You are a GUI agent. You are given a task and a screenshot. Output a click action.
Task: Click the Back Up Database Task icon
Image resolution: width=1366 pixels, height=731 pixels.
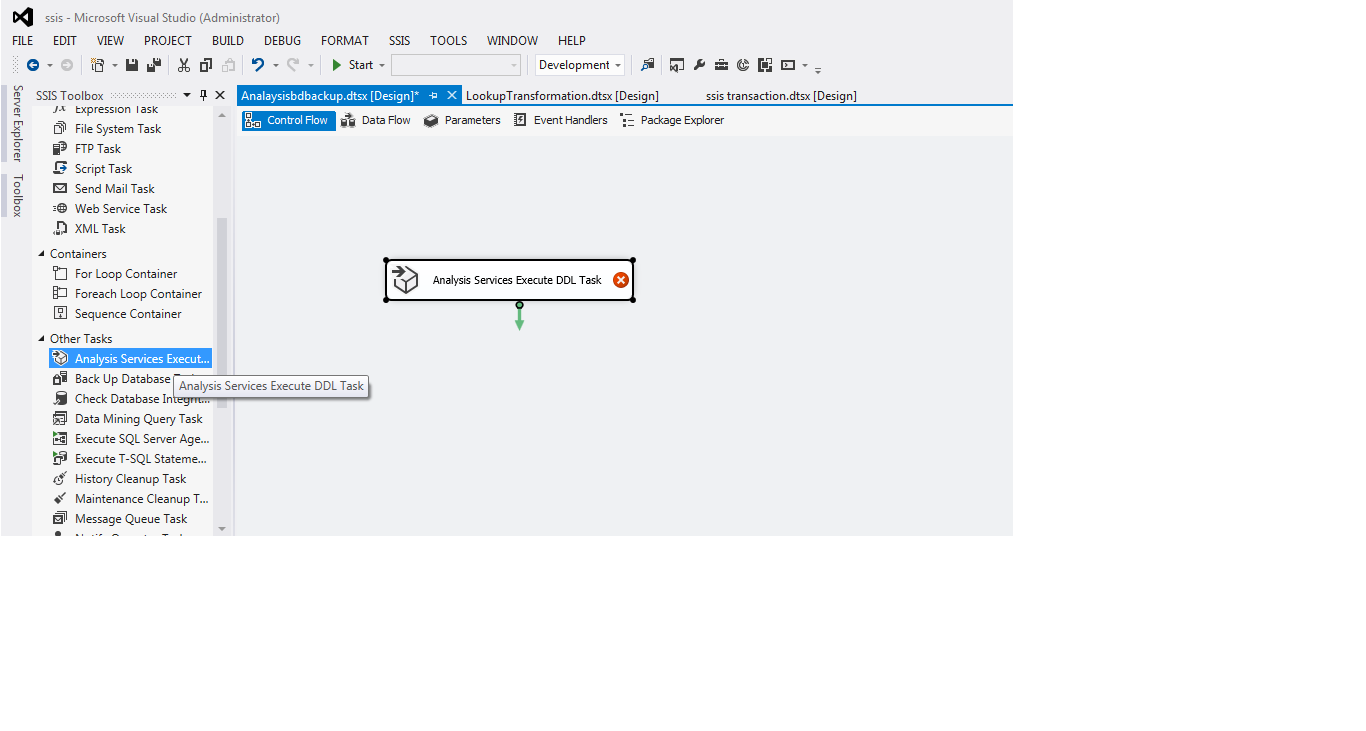[60, 379]
